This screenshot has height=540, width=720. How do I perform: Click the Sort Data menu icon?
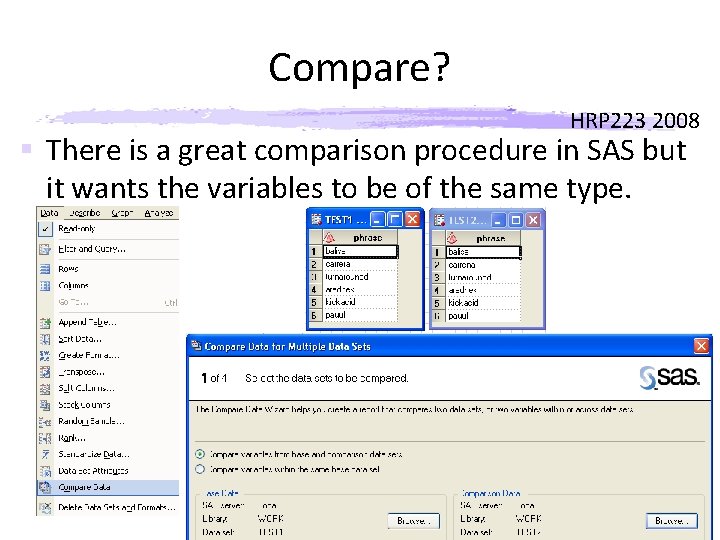pyautogui.click(x=45, y=339)
